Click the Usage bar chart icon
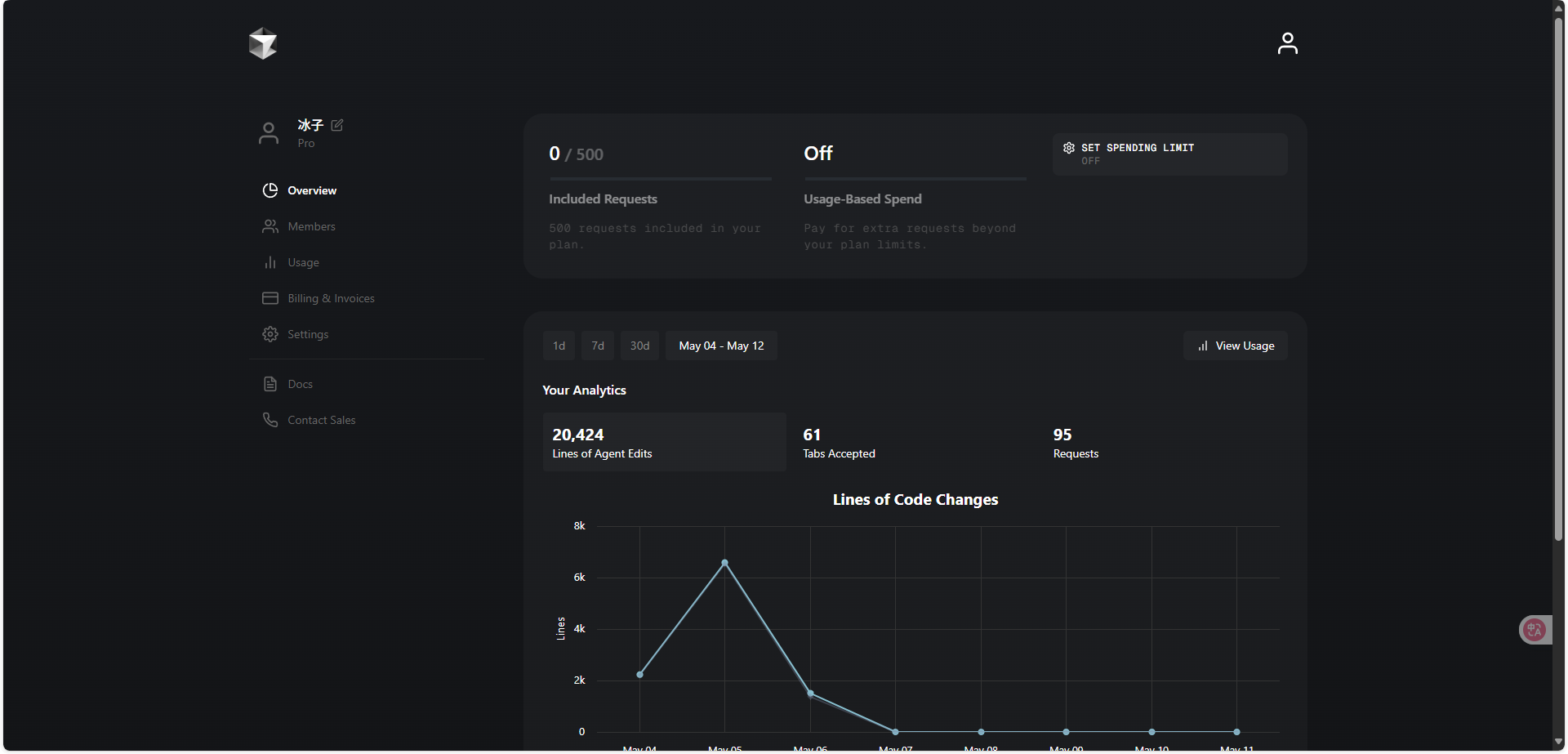Screen dimensions: 1568x754 270,262
